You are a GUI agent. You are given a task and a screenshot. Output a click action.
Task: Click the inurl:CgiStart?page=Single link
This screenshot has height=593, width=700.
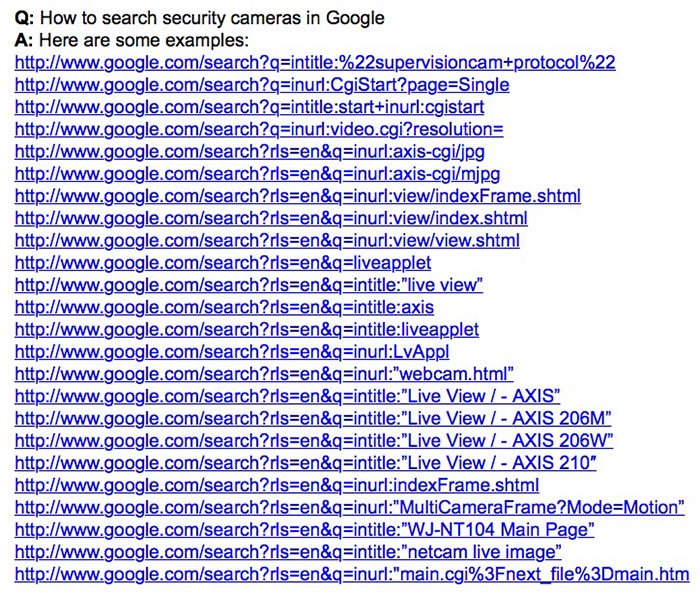pos(262,85)
